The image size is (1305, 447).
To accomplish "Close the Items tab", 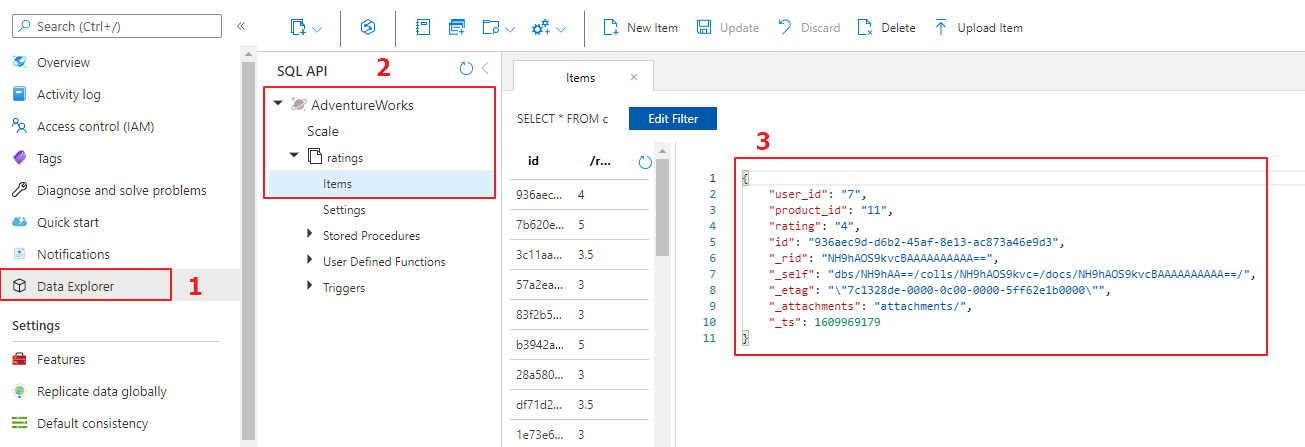I will pos(634,77).
